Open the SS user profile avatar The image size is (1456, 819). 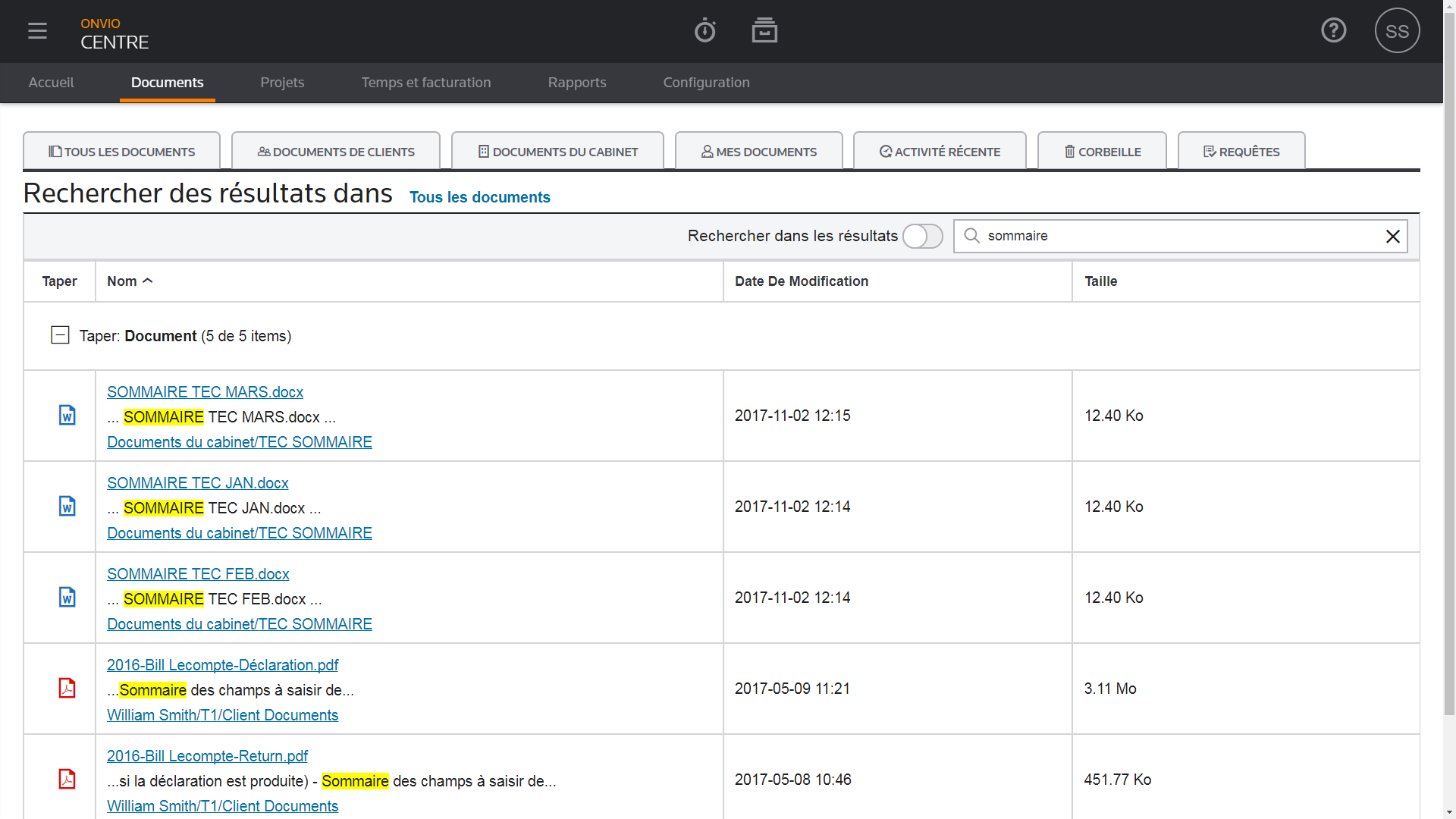point(1397,31)
